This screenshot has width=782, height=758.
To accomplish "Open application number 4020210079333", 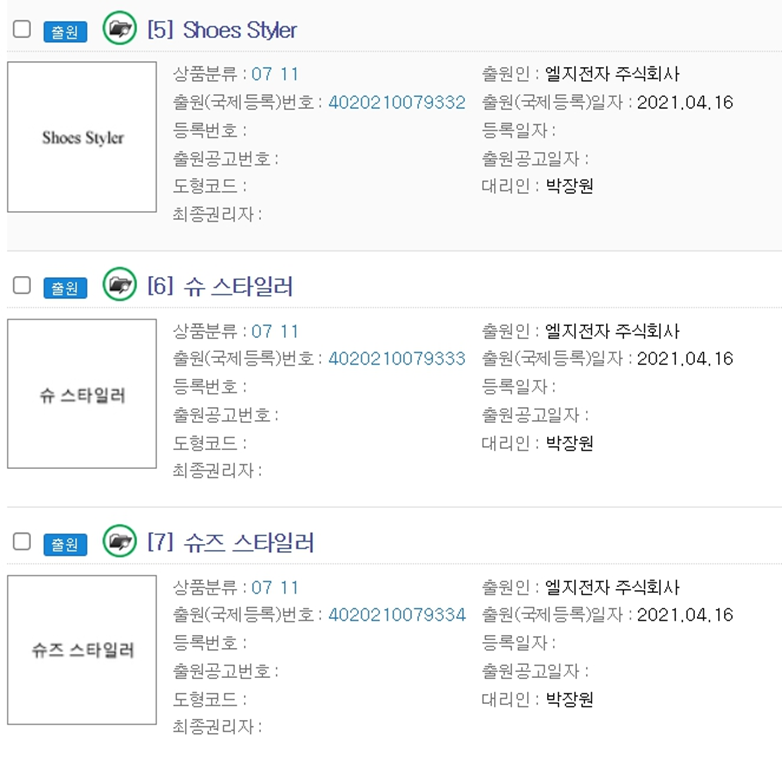I will (397, 359).
